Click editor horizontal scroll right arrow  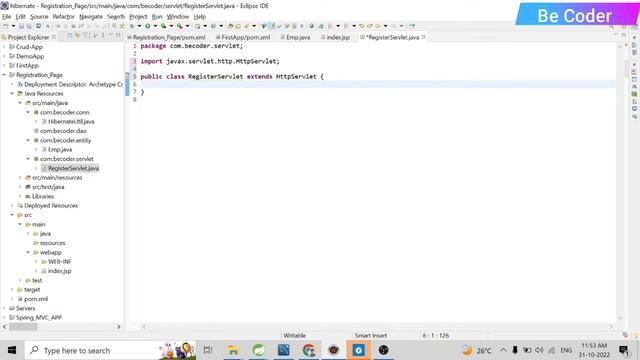pos(611,327)
